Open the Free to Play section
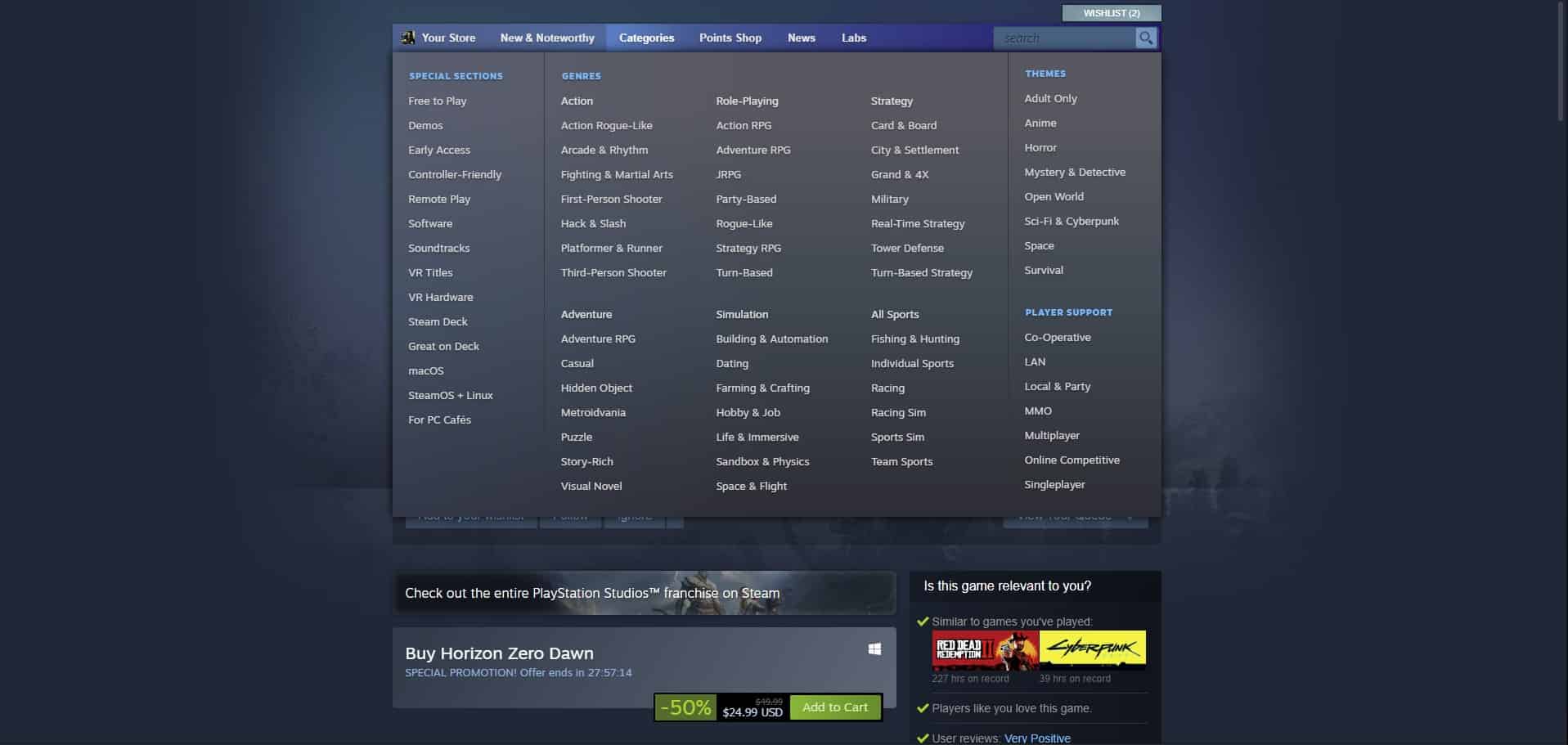This screenshot has height=745, width=1568. (437, 101)
